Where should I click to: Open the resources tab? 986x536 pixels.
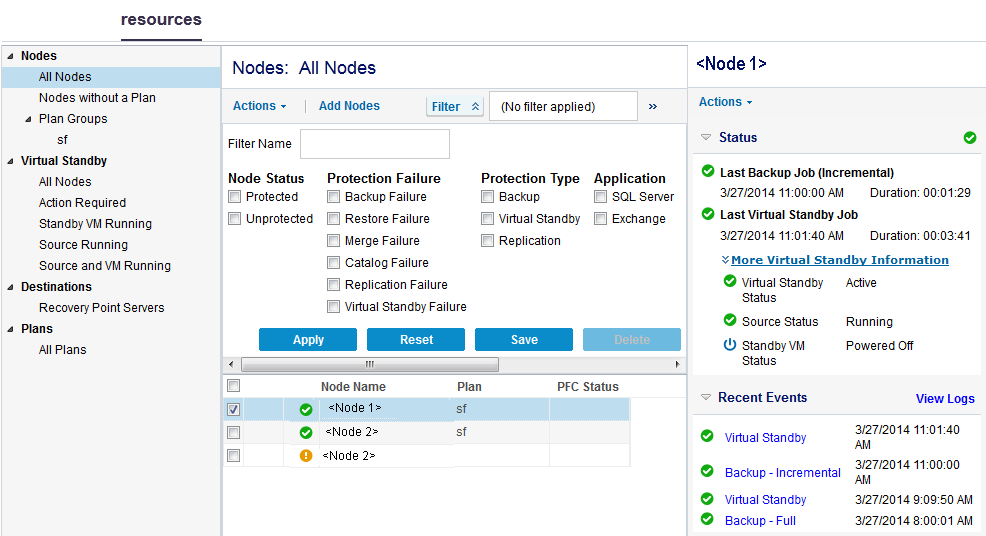pos(161,20)
